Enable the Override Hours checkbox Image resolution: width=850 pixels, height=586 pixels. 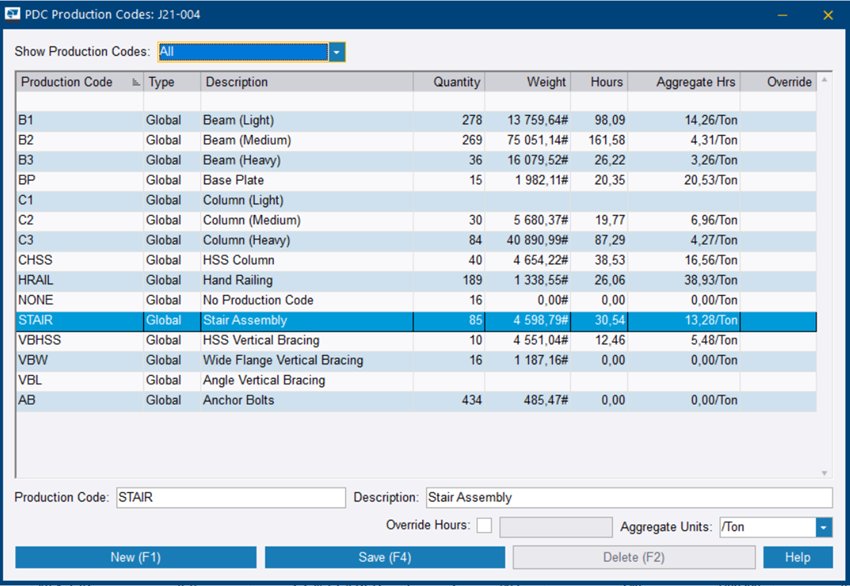484,525
